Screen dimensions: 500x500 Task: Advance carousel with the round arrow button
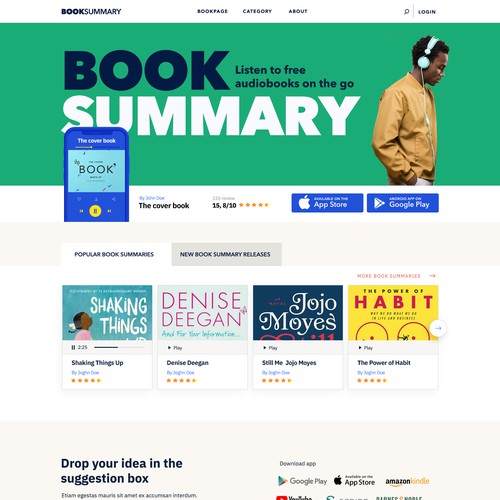tap(438, 328)
